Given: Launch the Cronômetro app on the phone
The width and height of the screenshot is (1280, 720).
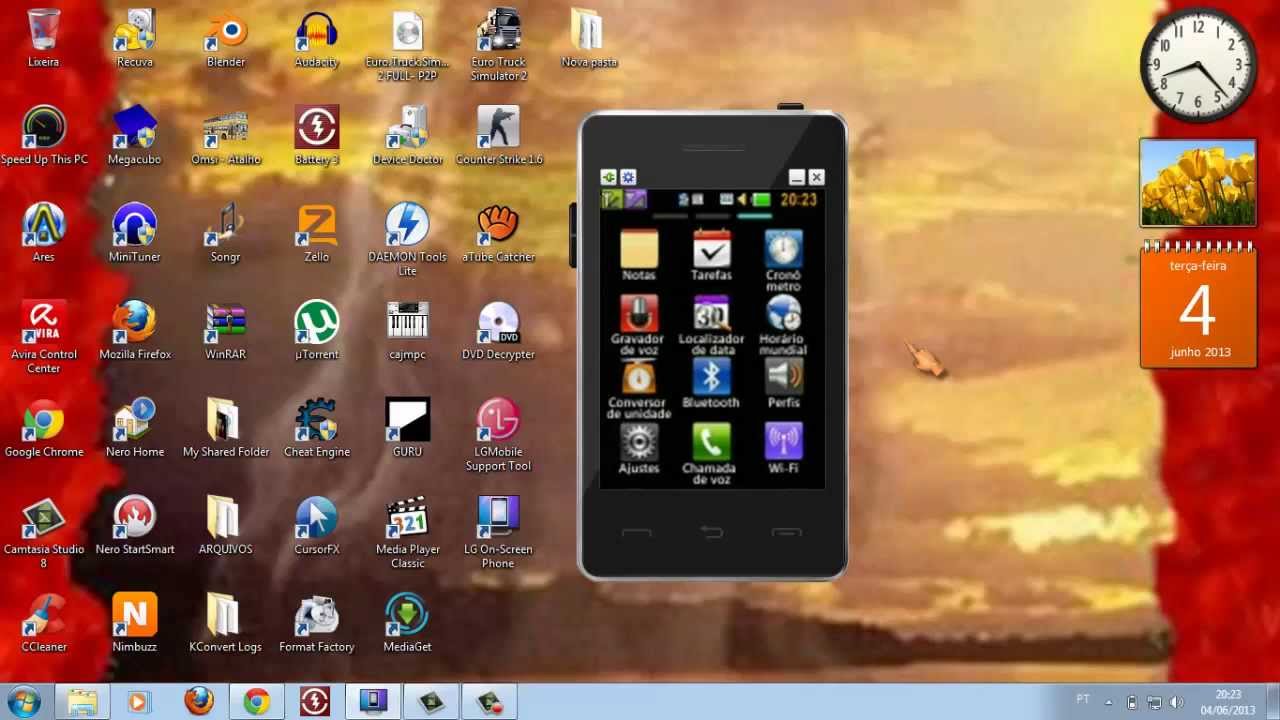Looking at the screenshot, I should click(783, 260).
